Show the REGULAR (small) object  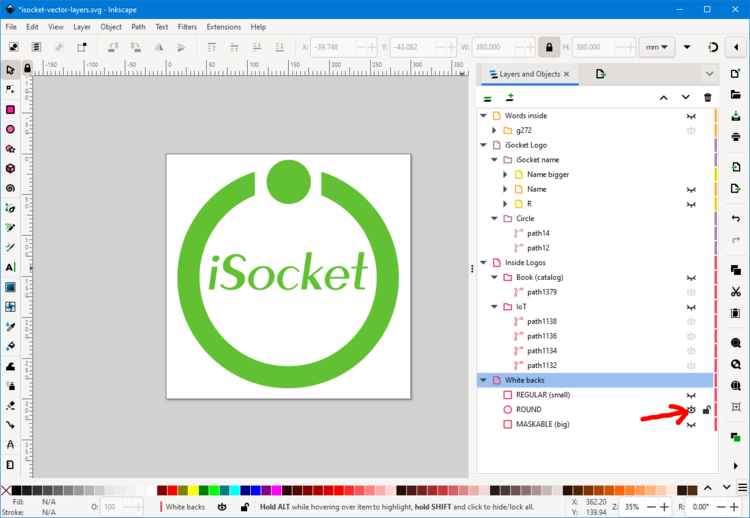[691, 395]
